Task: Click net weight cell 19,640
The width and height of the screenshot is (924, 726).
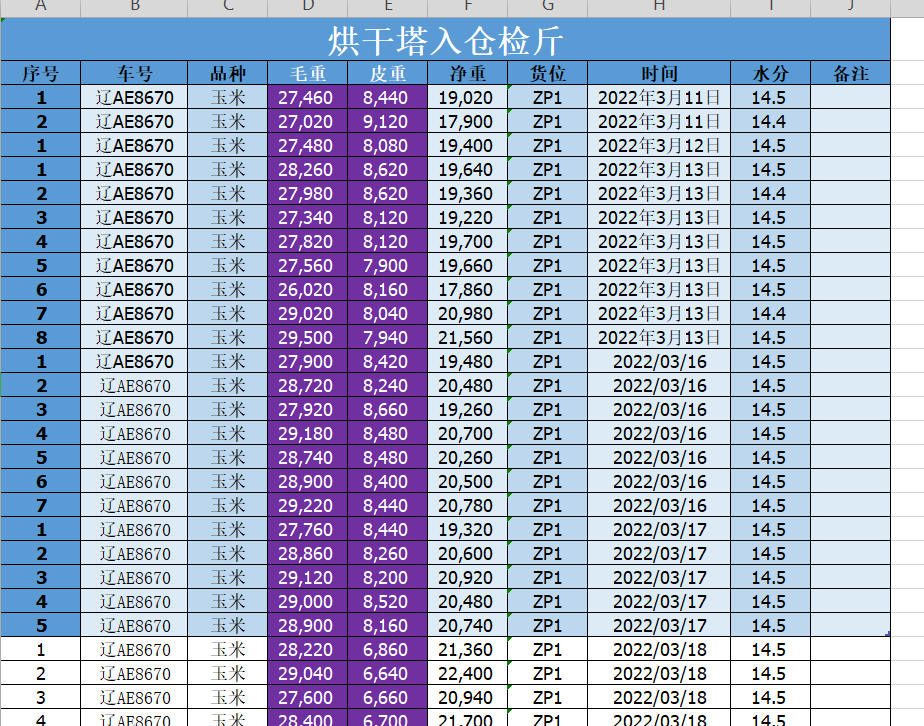Action: click(468, 170)
